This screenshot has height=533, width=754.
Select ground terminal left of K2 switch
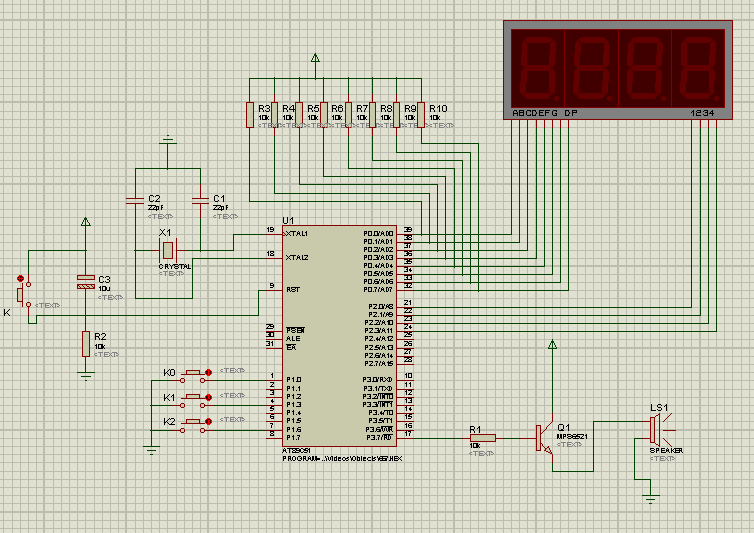point(151,451)
